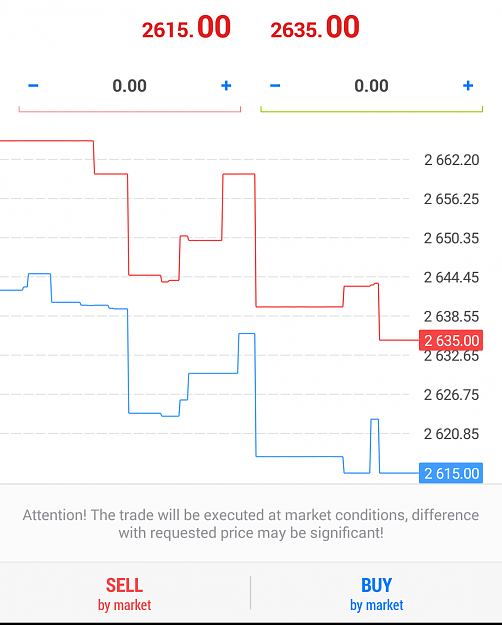Click the green underline beneath take profit field
The height and width of the screenshot is (625, 502).
(x=372, y=110)
